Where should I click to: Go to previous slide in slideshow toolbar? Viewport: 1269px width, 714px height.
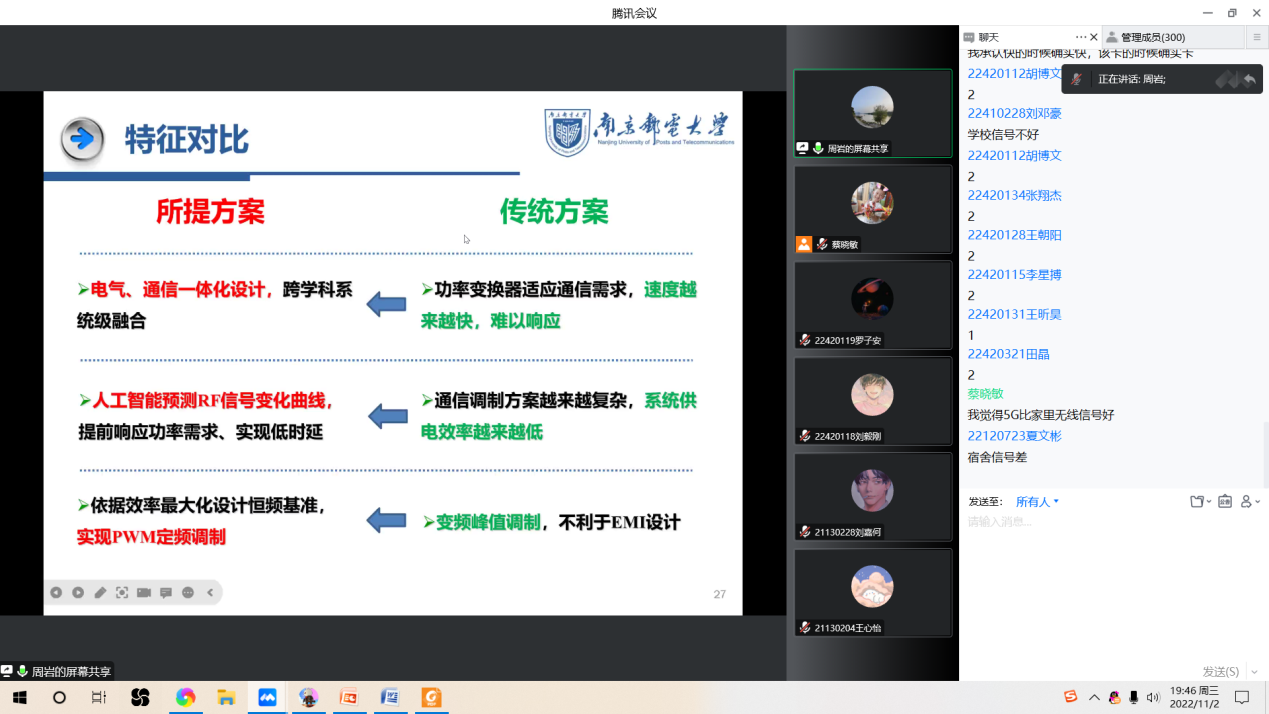tap(56, 593)
